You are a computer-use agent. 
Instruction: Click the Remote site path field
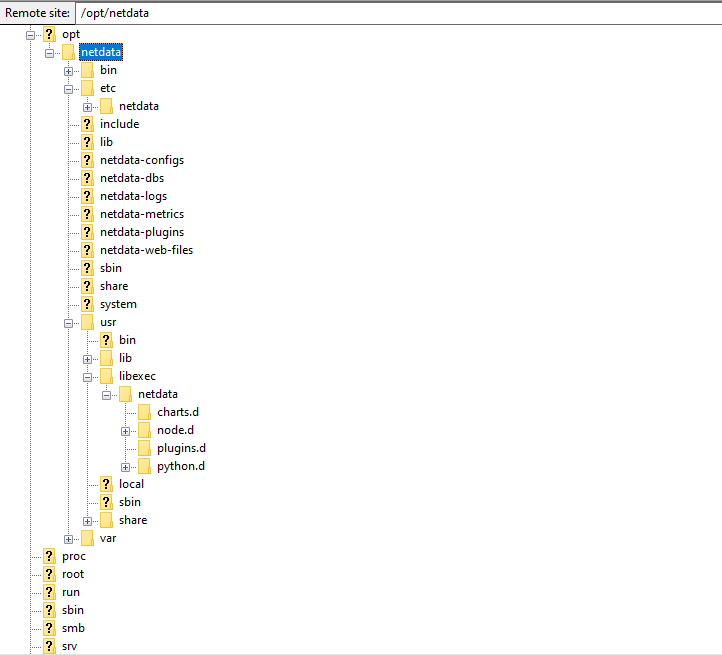[x=398, y=13]
